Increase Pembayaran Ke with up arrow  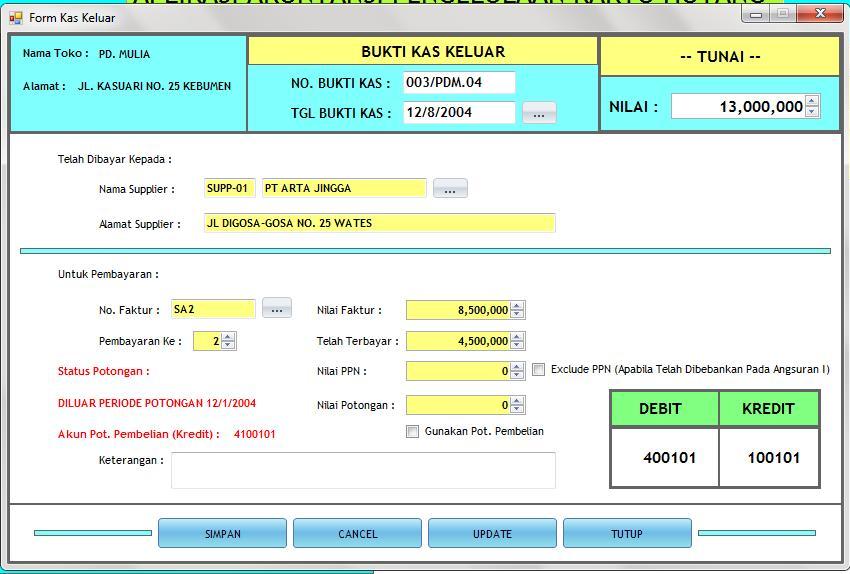[x=228, y=337]
